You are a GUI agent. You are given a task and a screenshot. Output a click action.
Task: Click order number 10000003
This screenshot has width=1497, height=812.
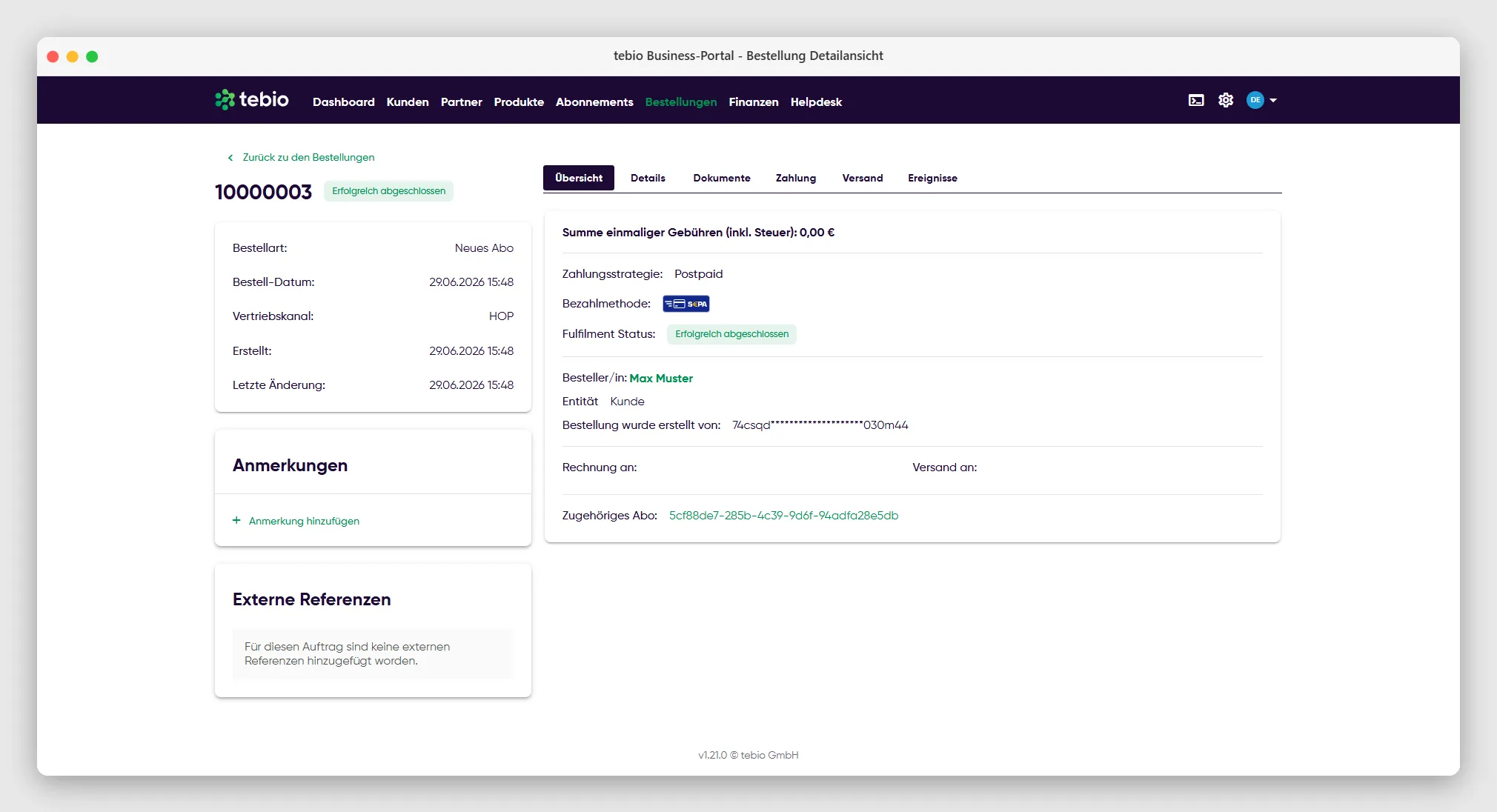(x=263, y=192)
